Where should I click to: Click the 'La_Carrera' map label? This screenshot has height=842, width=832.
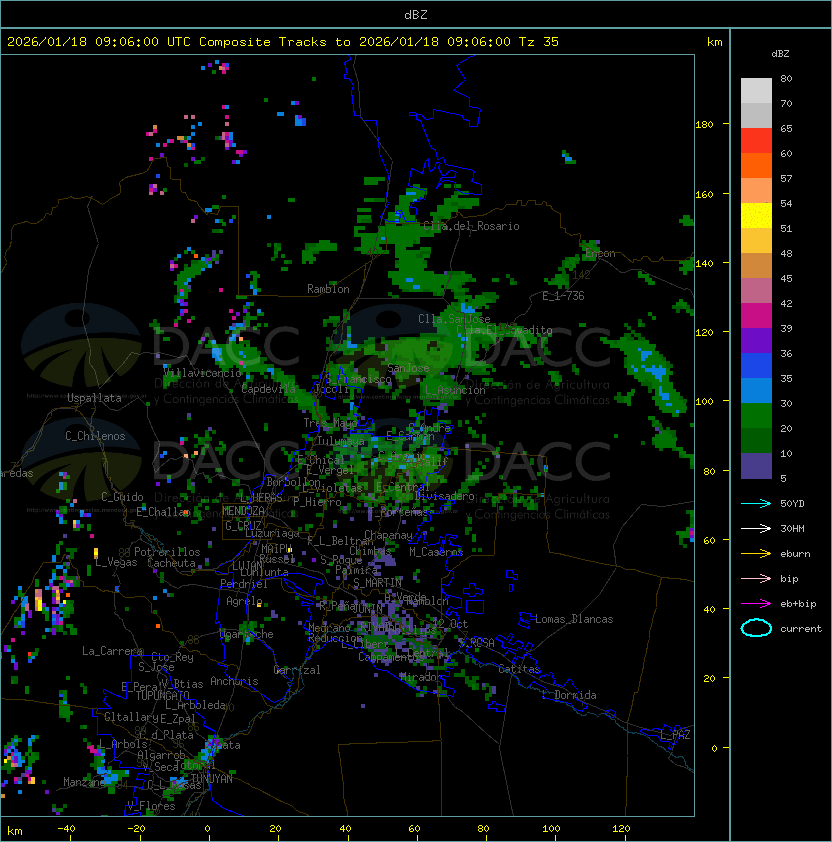(113, 651)
